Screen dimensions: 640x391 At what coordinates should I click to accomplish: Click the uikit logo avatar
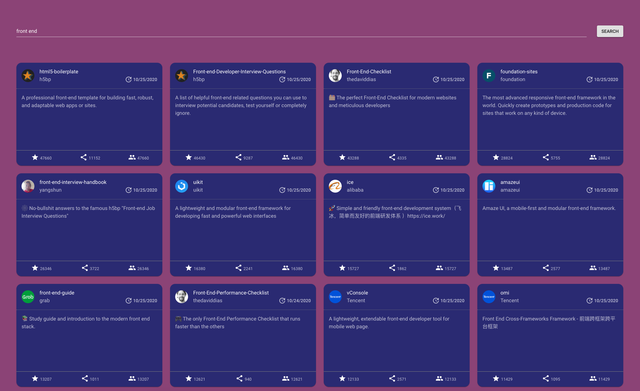point(182,186)
